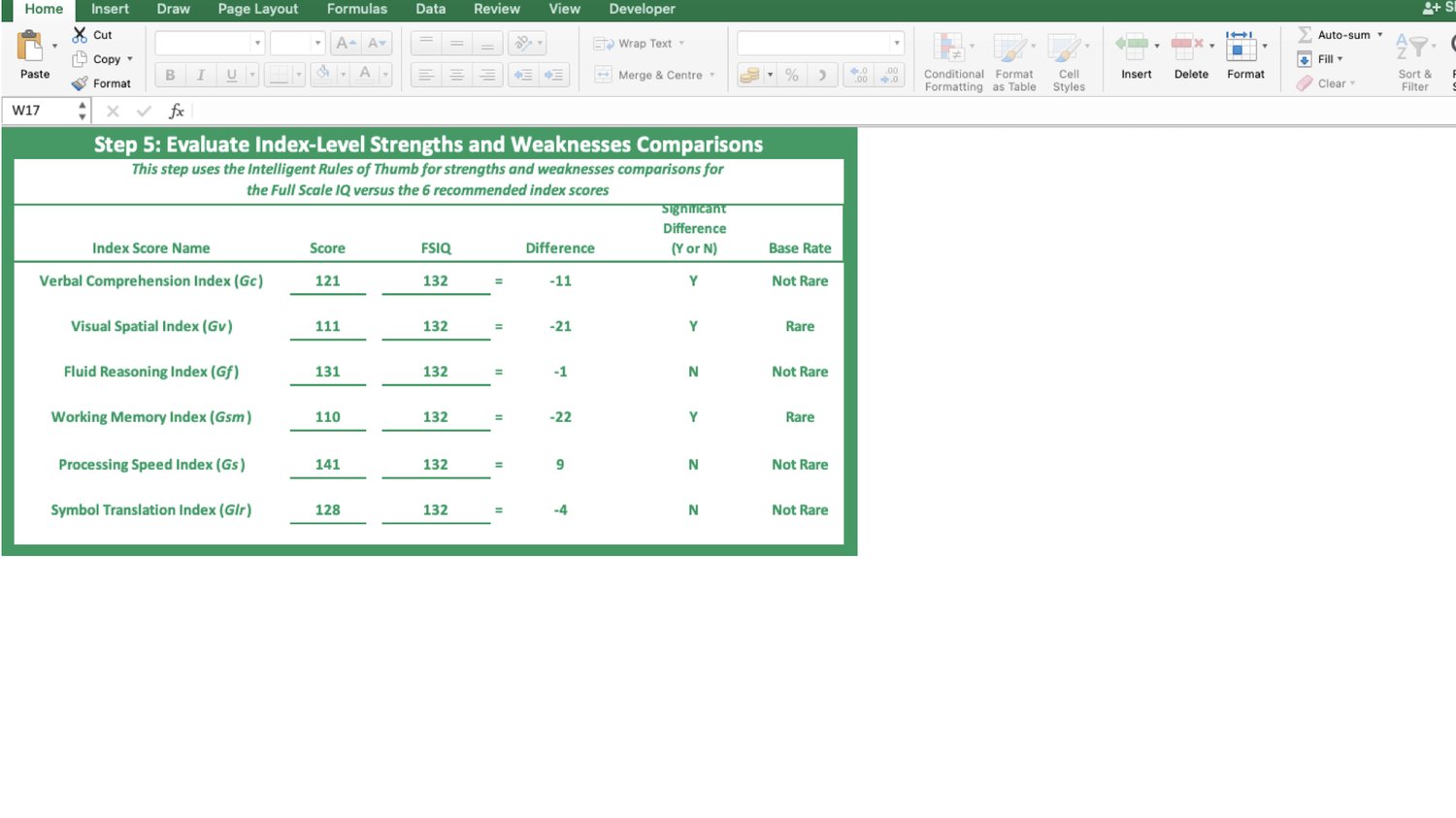Viewport: 1456px width, 818px height.
Task: Switch to the Formulas tab
Action: tap(356, 9)
